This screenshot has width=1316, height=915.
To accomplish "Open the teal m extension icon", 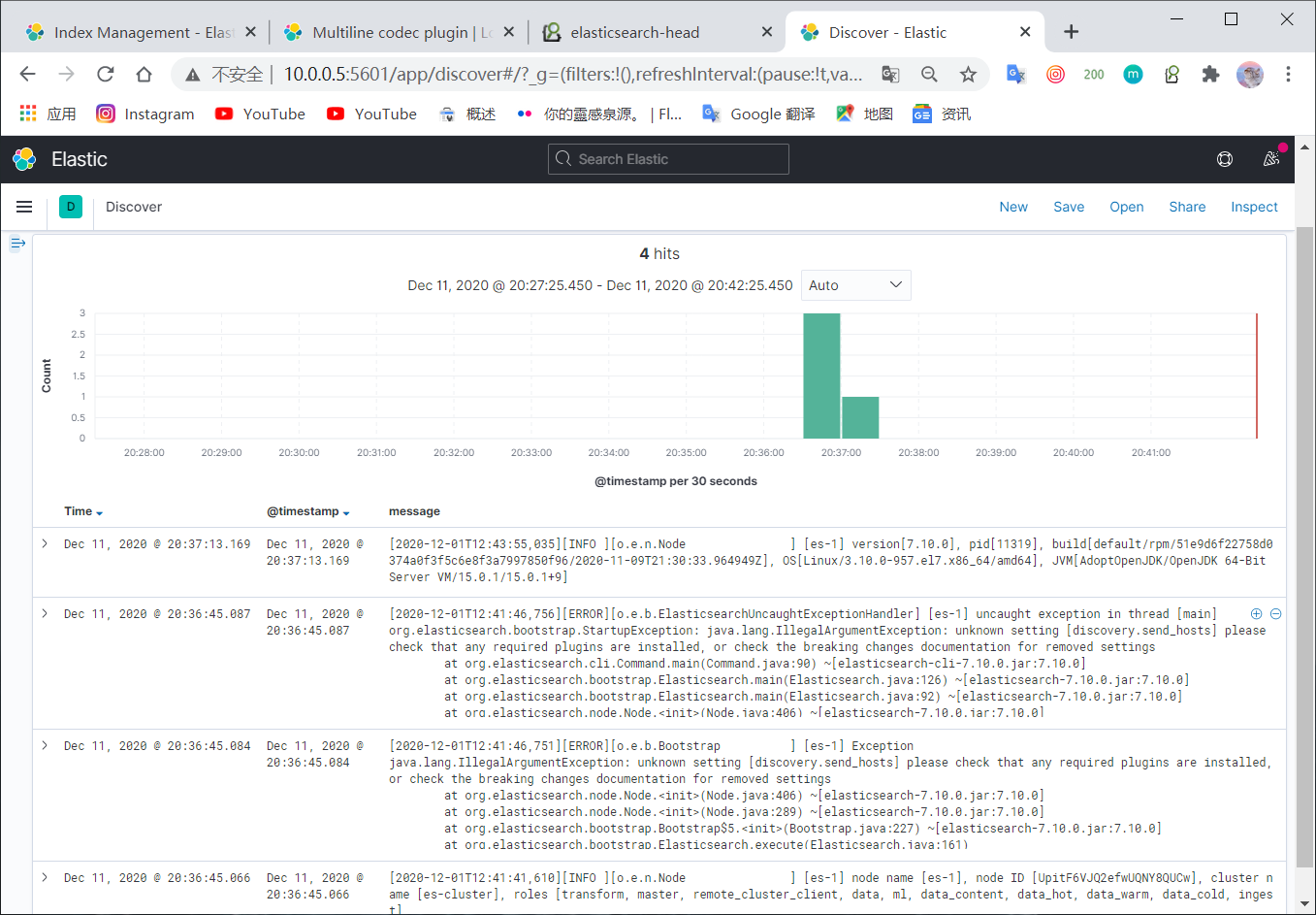I will pos(1133,74).
